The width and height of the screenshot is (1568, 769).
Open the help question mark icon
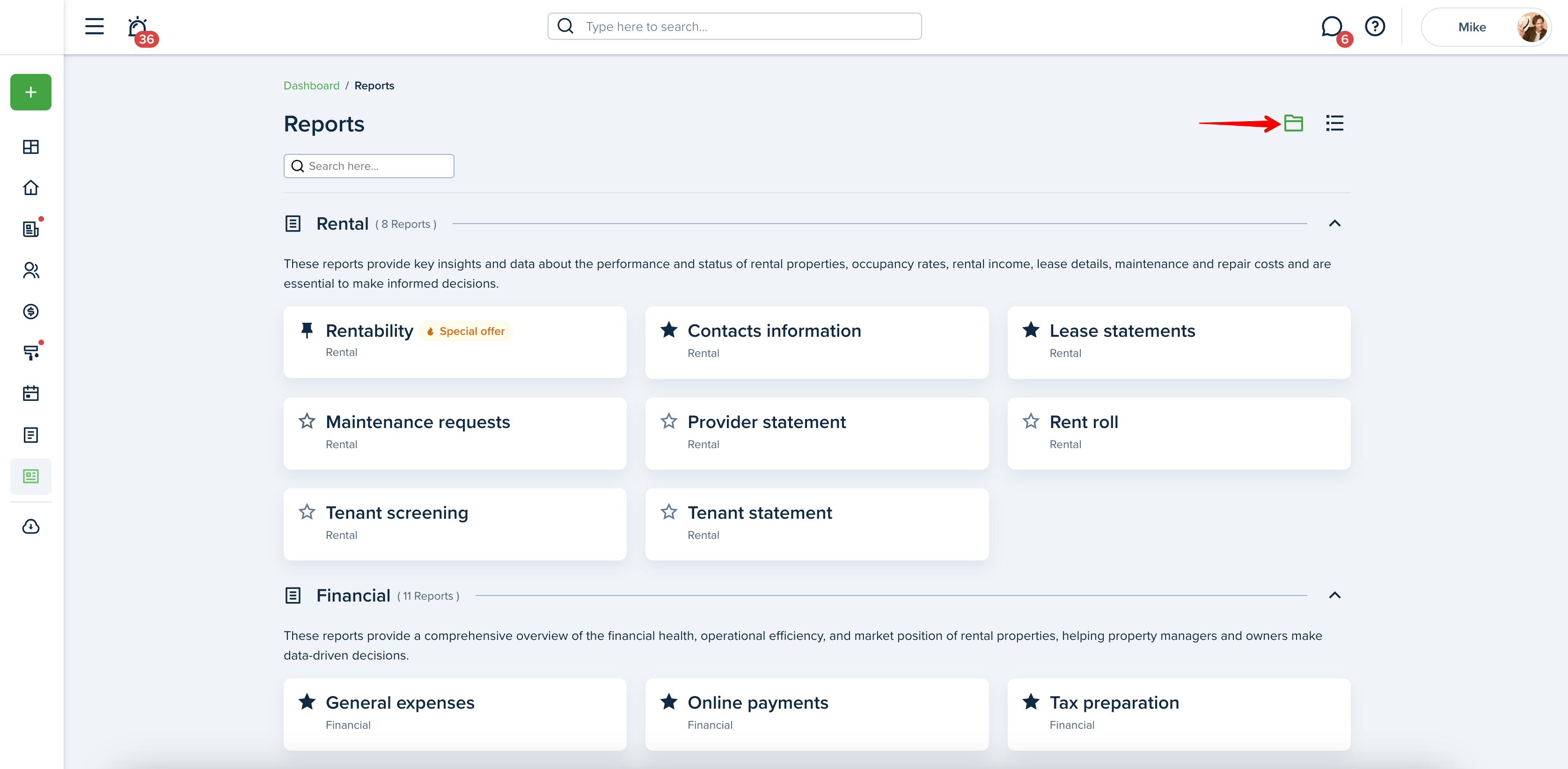[x=1375, y=26]
